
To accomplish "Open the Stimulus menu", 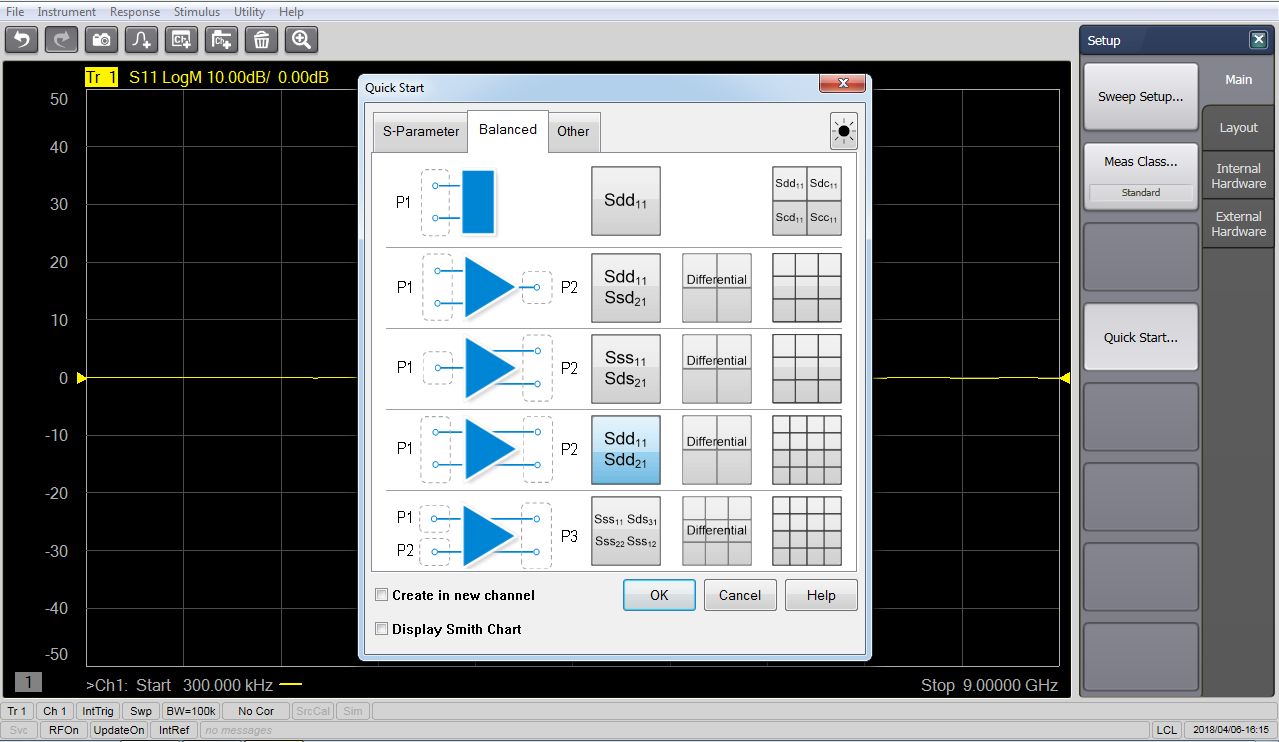I will coord(197,12).
